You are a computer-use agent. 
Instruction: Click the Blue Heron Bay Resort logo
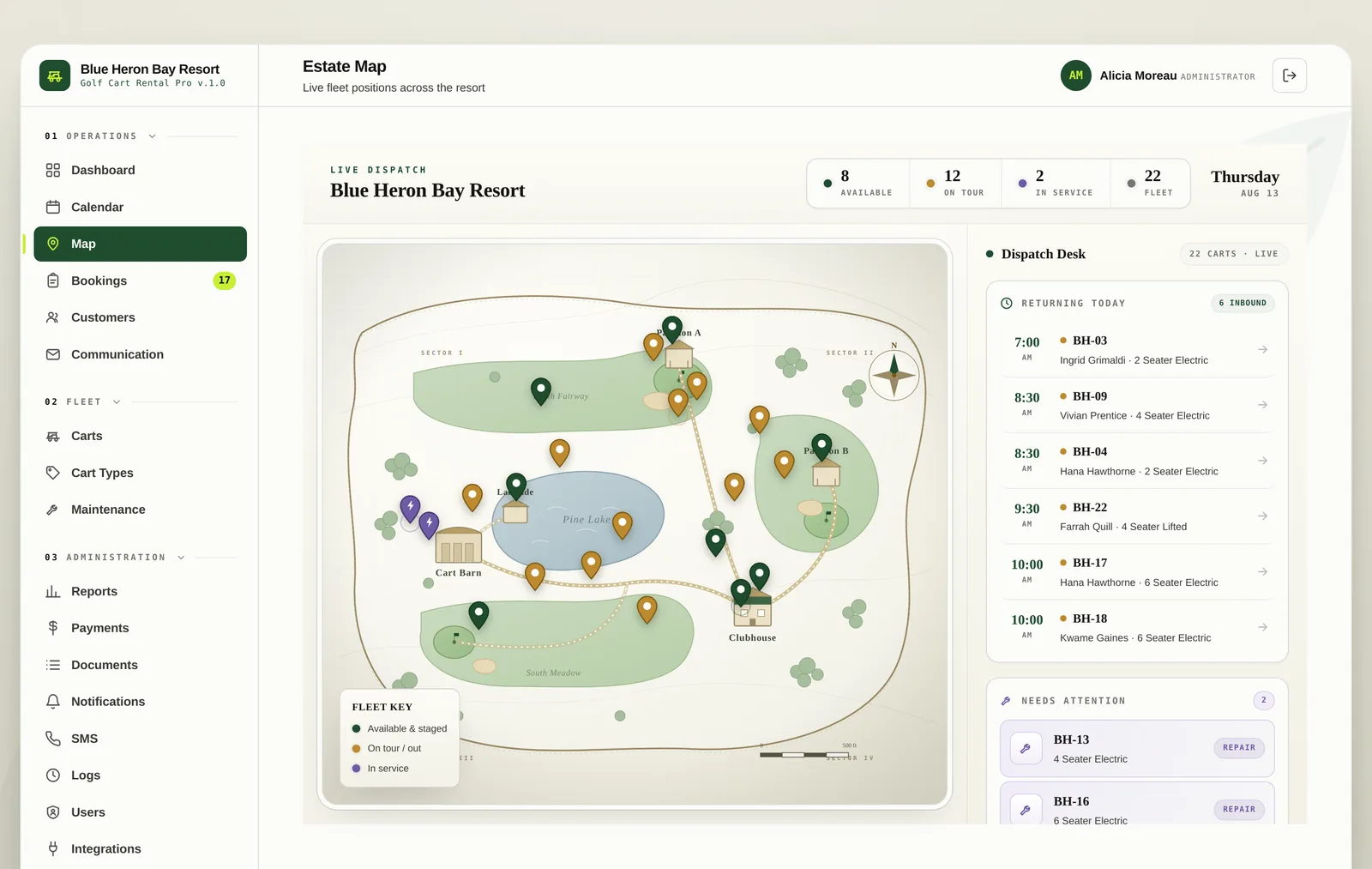pos(55,75)
